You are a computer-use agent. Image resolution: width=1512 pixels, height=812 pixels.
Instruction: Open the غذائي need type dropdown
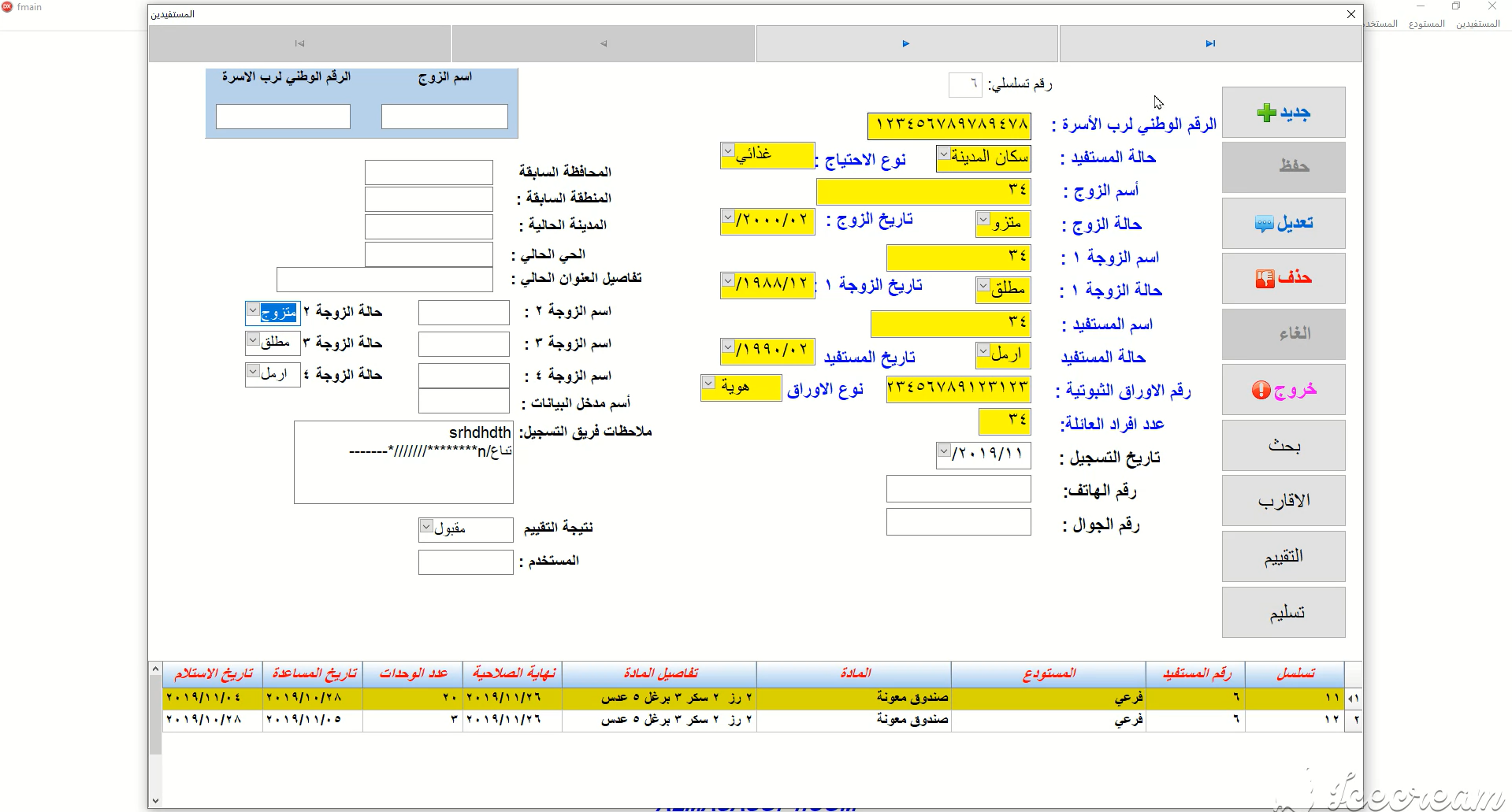pos(726,150)
